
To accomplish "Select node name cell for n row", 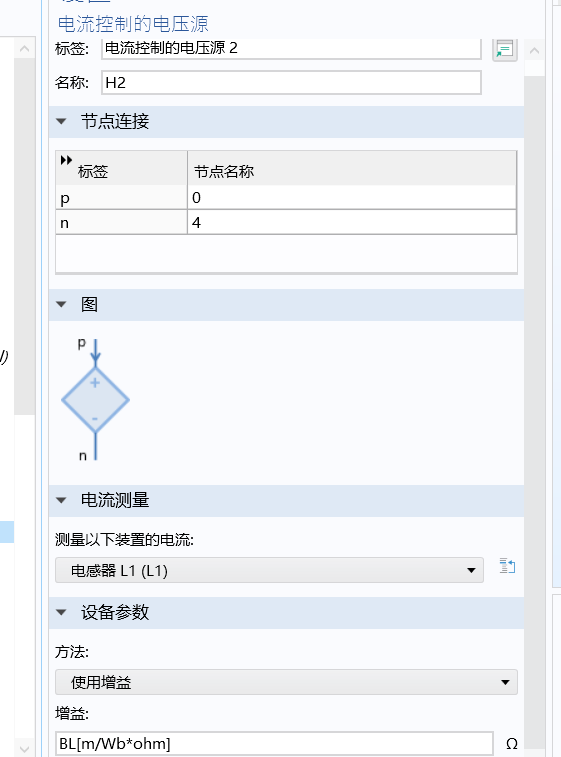I will tap(351, 223).
